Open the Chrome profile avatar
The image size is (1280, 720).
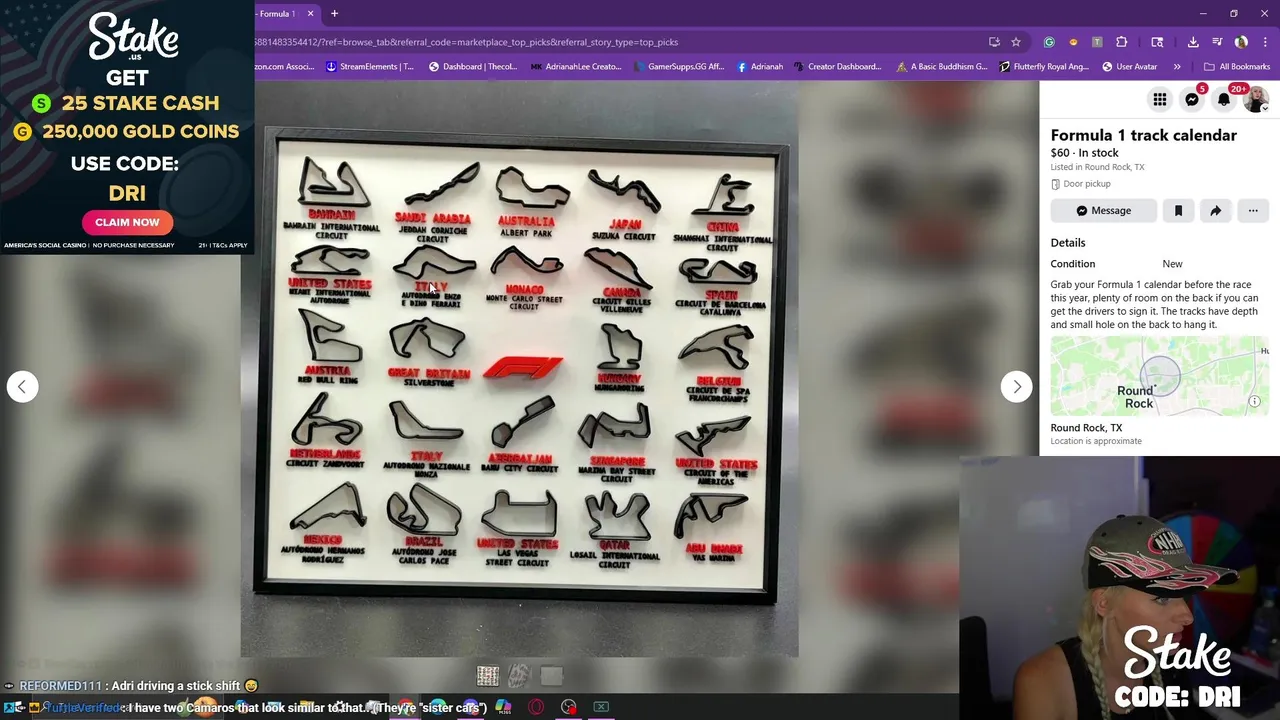pyautogui.click(x=1241, y=42)
